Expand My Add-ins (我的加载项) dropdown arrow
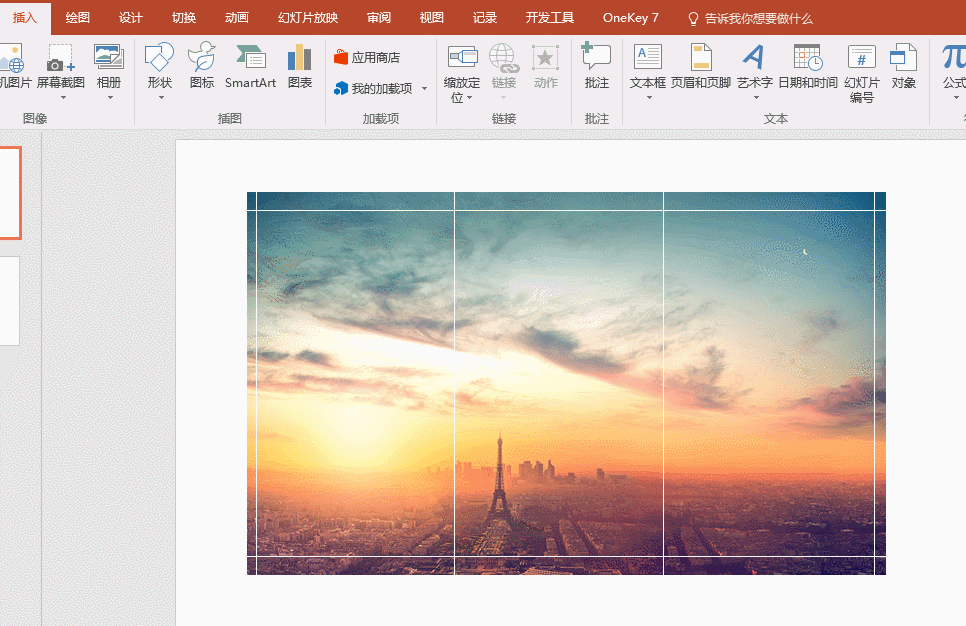966x626 pixels. 424,89
